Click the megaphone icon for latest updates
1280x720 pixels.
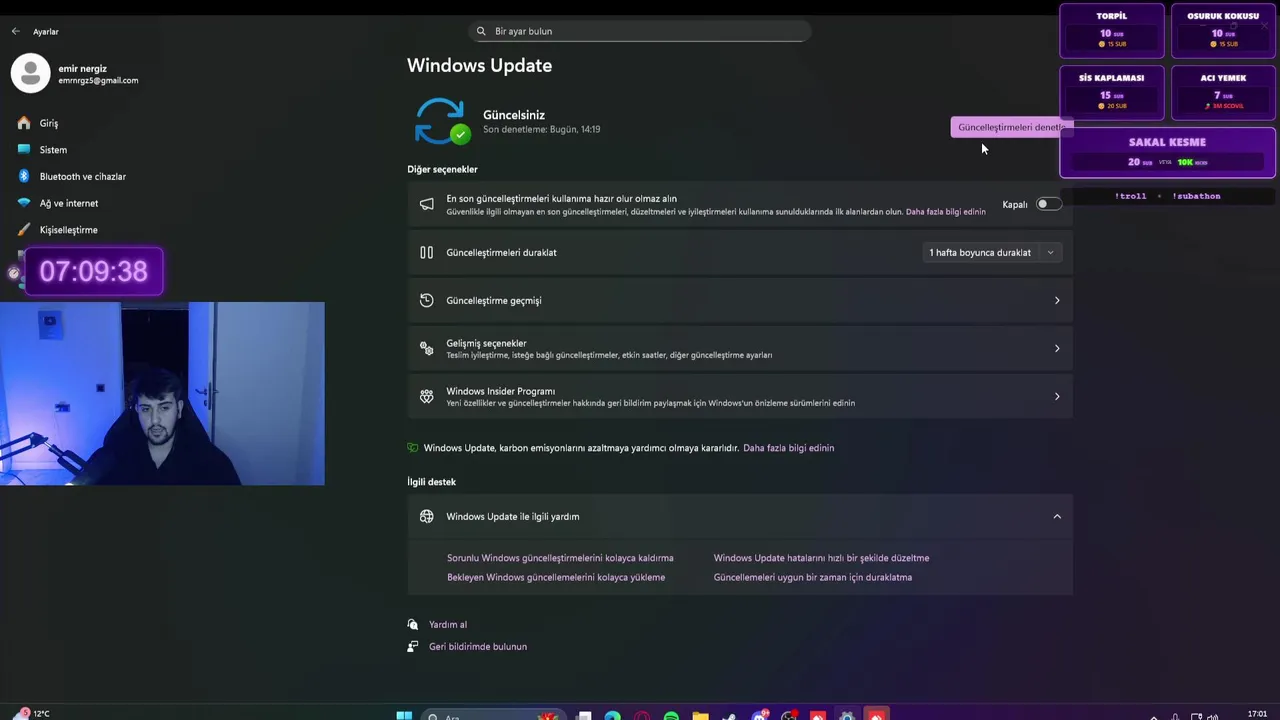427,204
